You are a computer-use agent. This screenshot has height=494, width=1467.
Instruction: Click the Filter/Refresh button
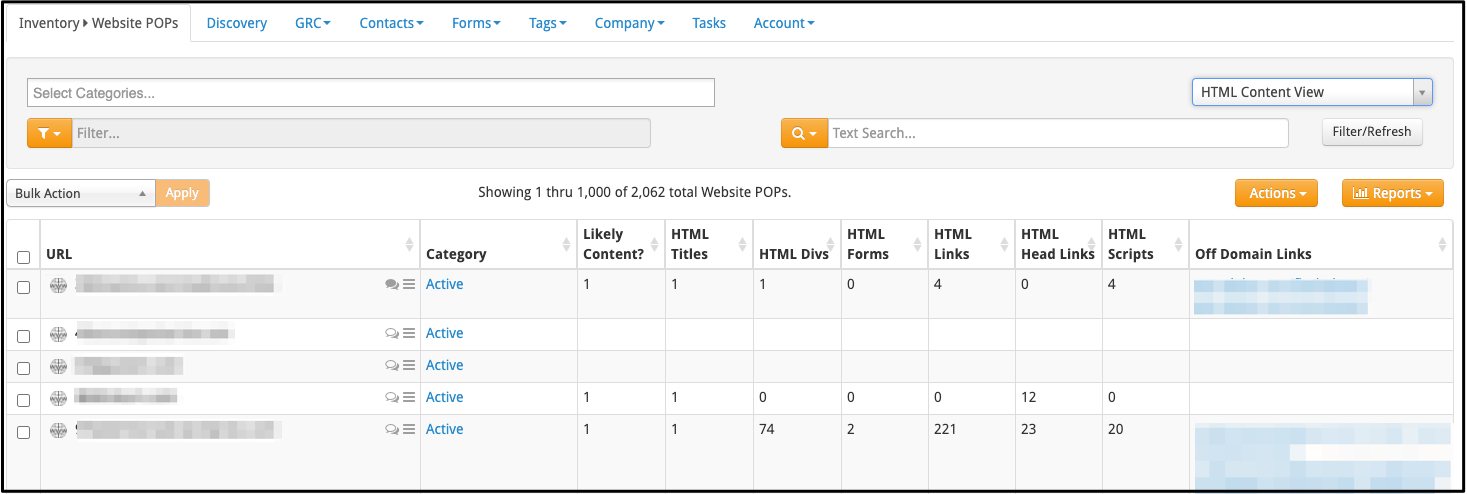coord(1372,131)
